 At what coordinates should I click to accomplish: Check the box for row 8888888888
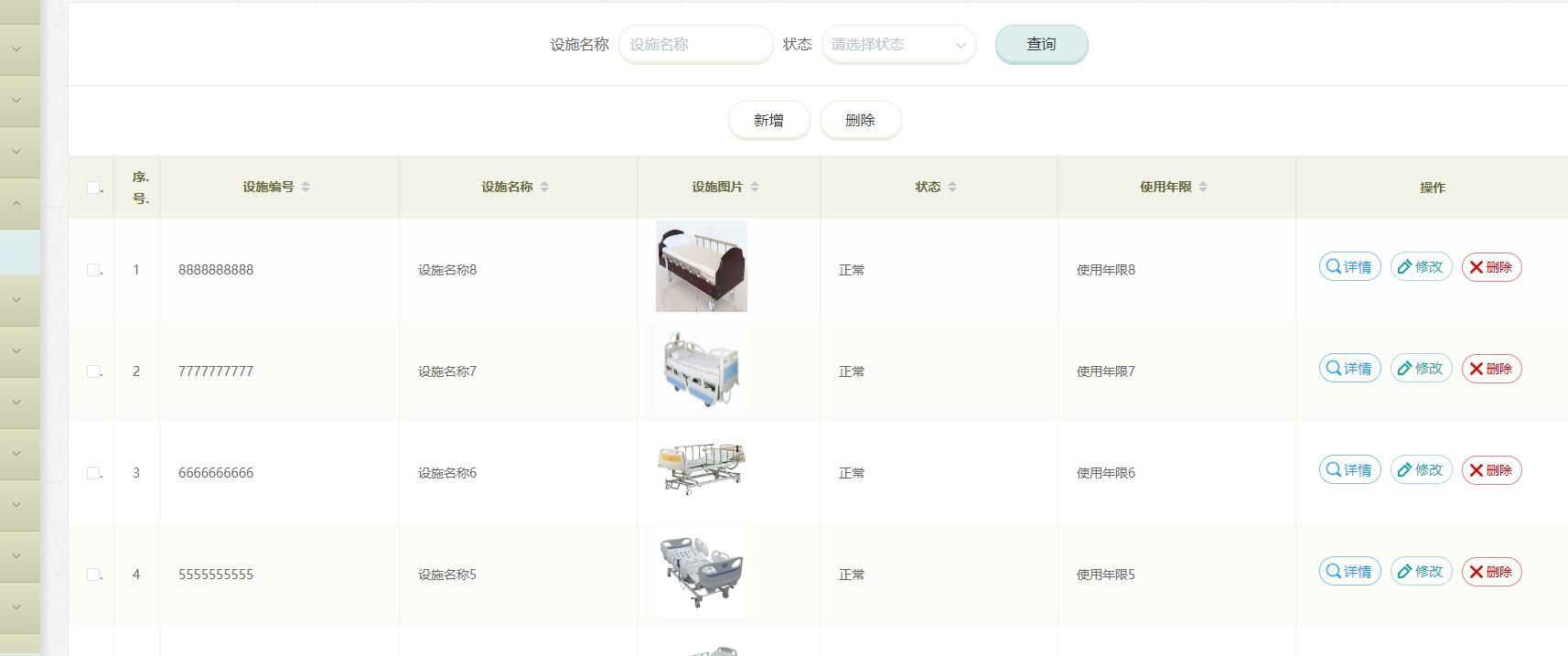coord(93,270)
